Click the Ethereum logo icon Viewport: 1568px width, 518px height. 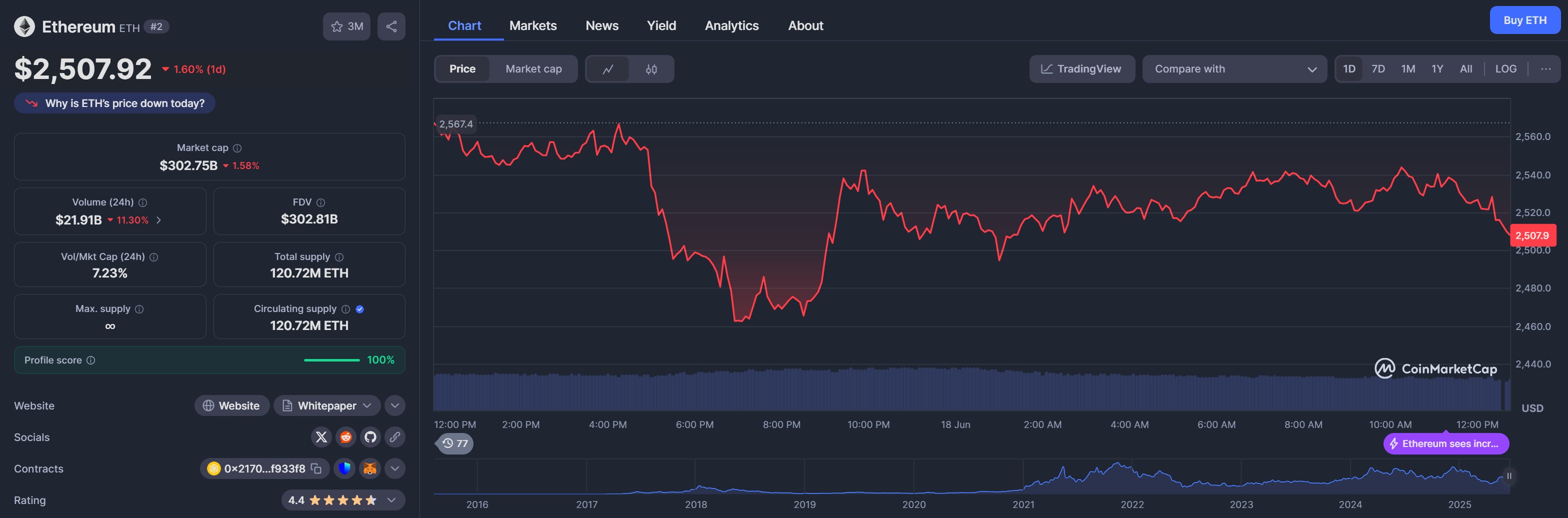click(24, 27)
